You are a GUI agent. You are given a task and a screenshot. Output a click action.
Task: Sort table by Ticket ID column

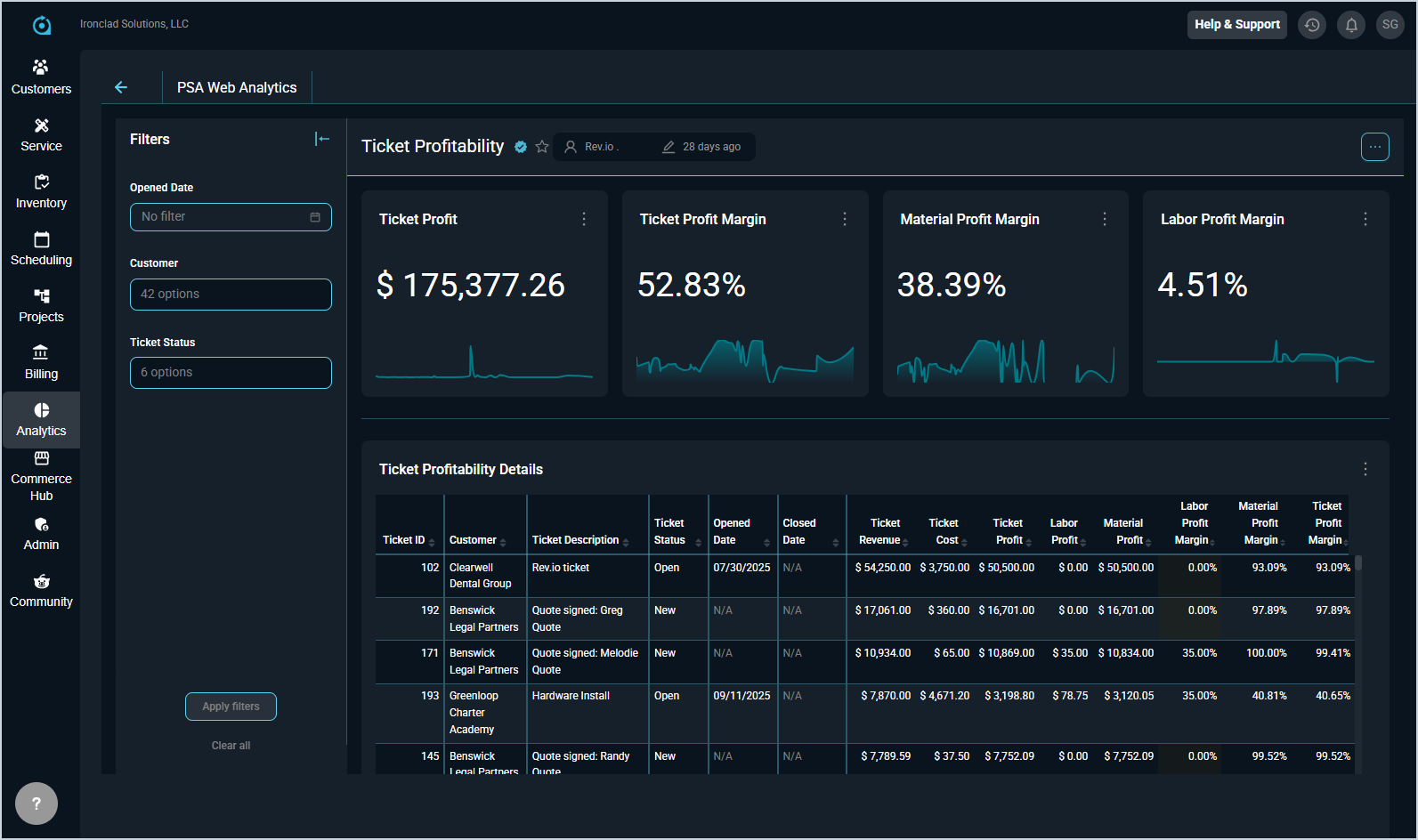coord(403,540)
